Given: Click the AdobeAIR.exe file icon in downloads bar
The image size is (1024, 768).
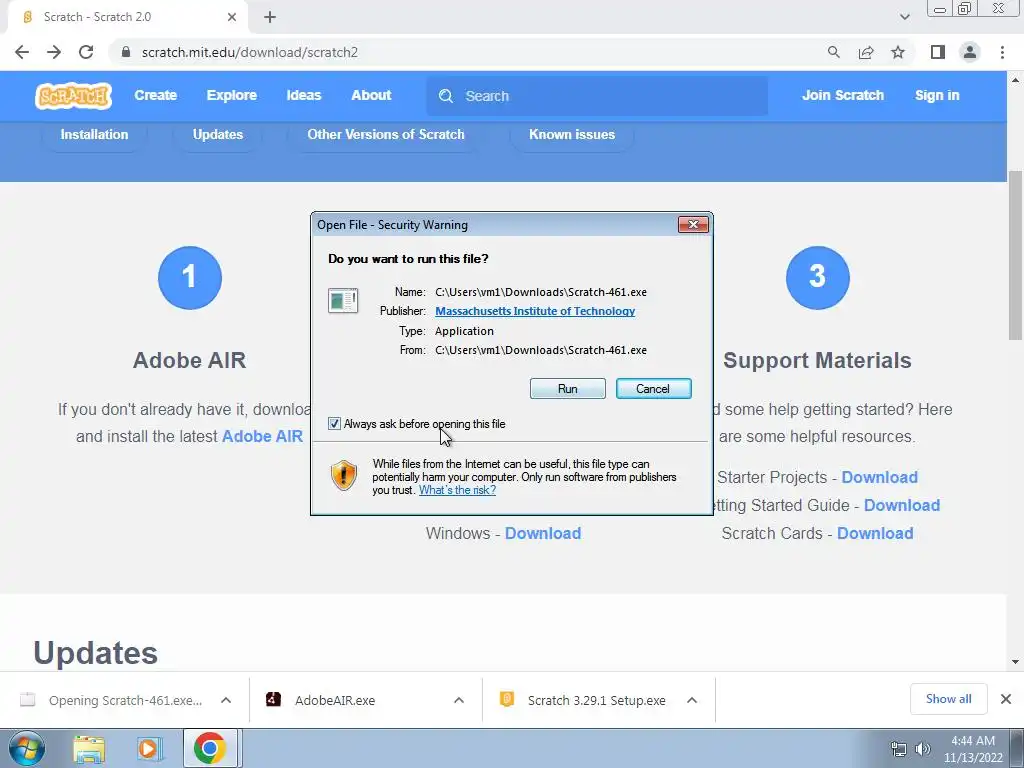Looking at the screenshot, I should (x=273, y=699).
